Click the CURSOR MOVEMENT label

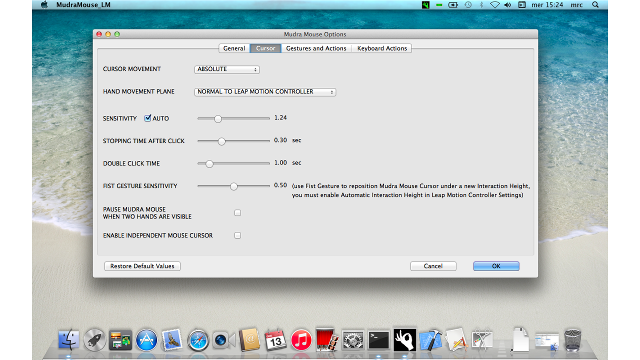point(132,69)
